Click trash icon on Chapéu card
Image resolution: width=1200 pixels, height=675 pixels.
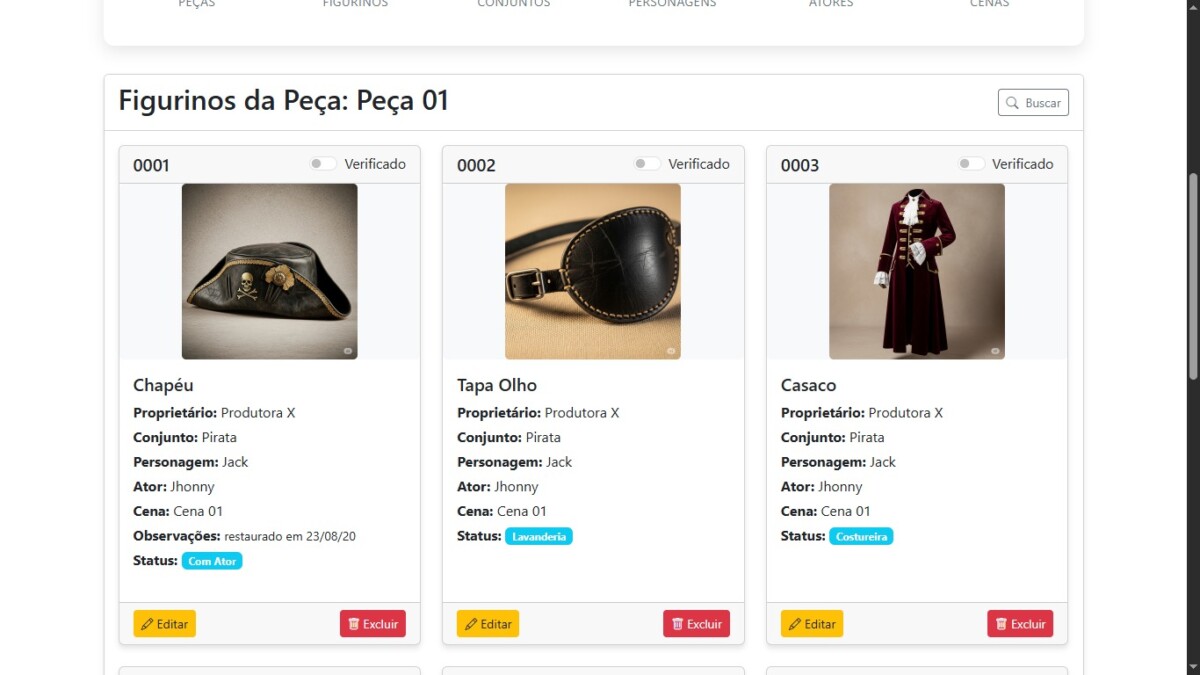(353, 624)
